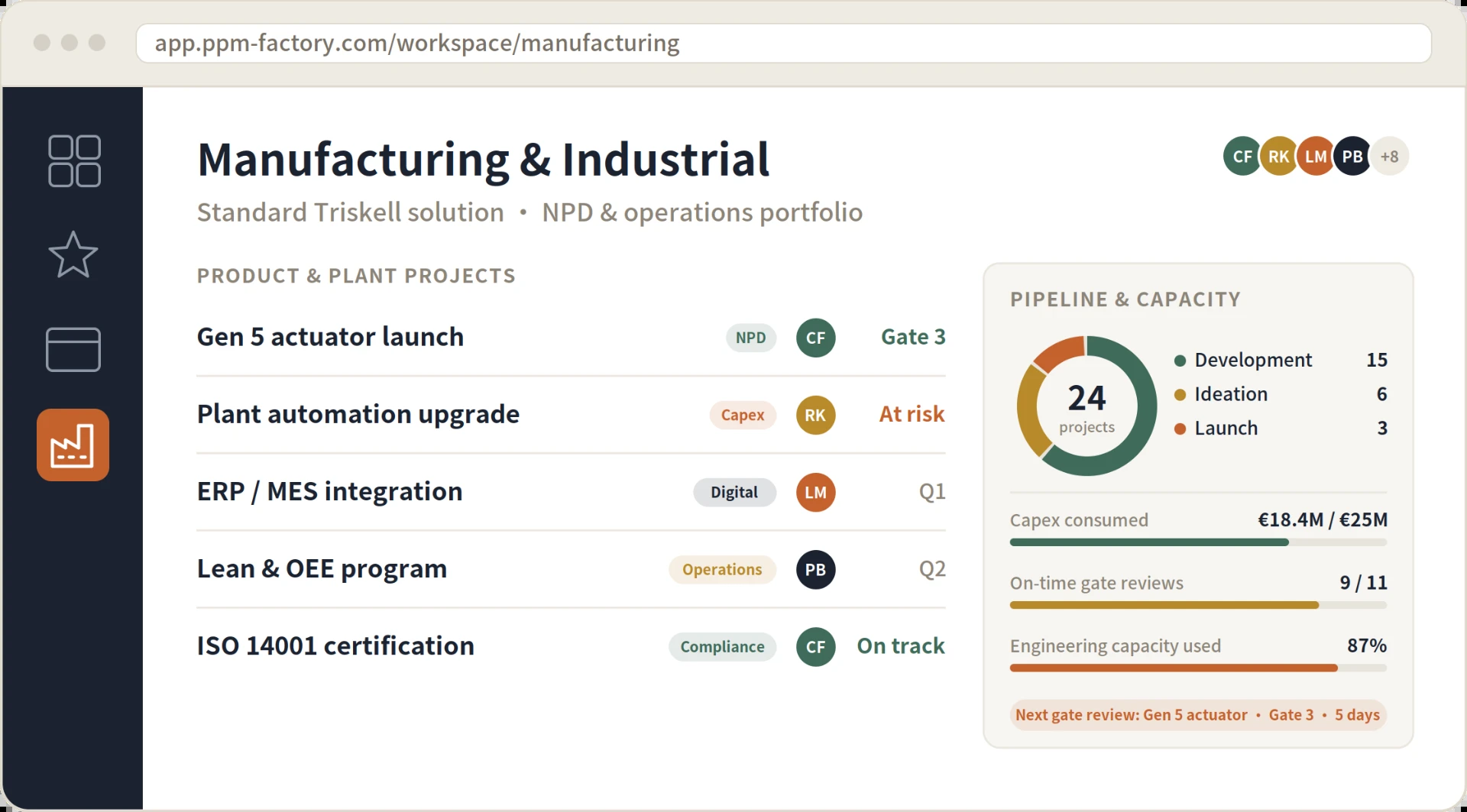
Task: Click CF owner avatar on ISO 14001 row
Action: (816, 647)
